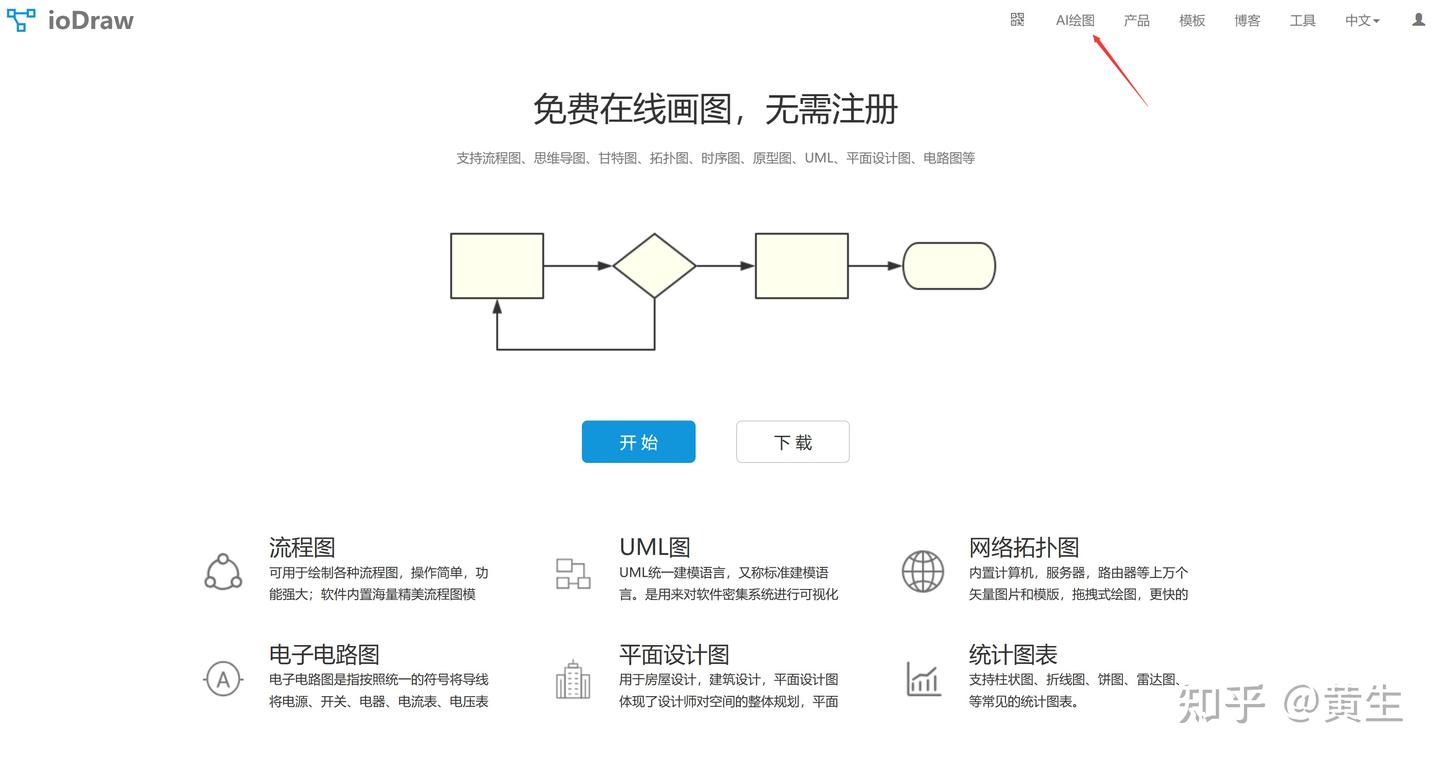Click the 电子电路图 circuit icon
Screen dimensions: 1440x762
pyautogui.click(x=222, y=678)
